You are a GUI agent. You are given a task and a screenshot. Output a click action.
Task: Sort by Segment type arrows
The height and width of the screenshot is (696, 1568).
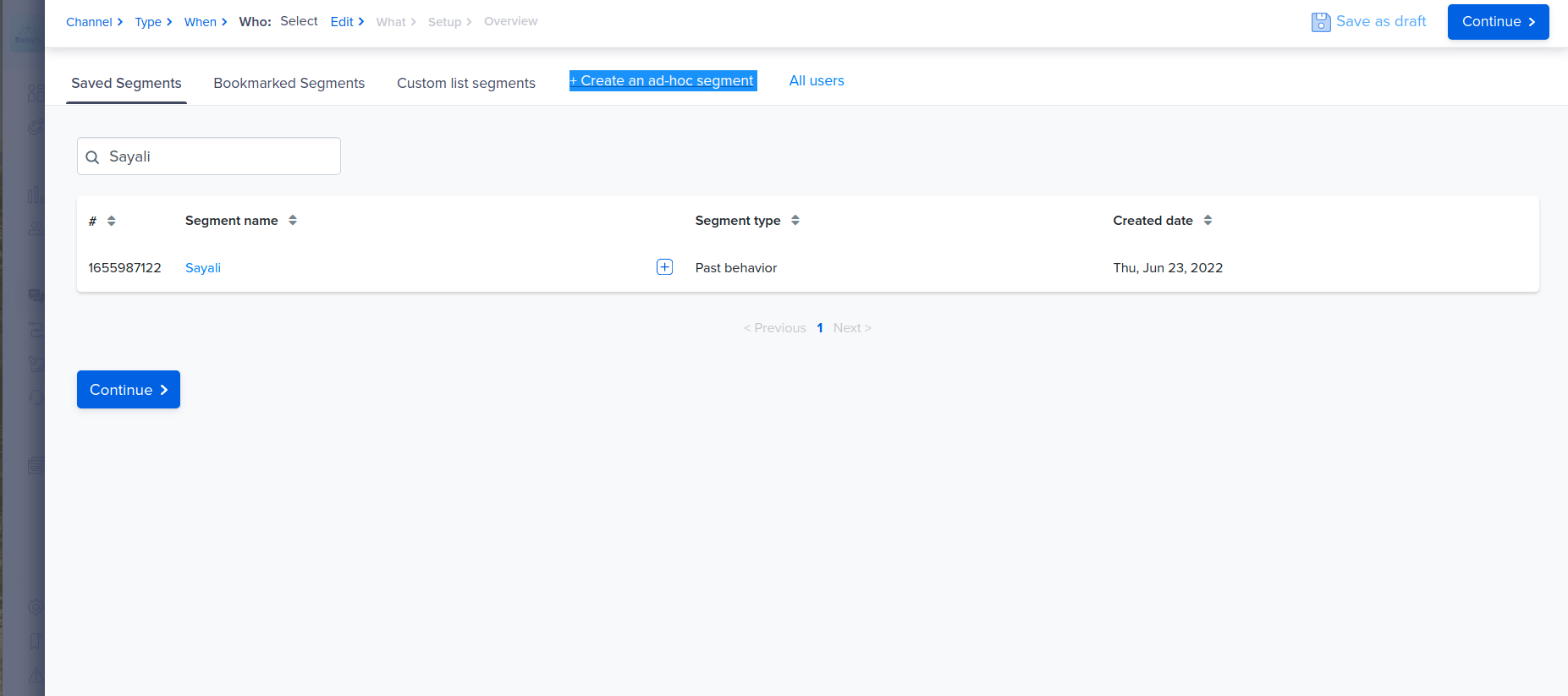point(795,220)
